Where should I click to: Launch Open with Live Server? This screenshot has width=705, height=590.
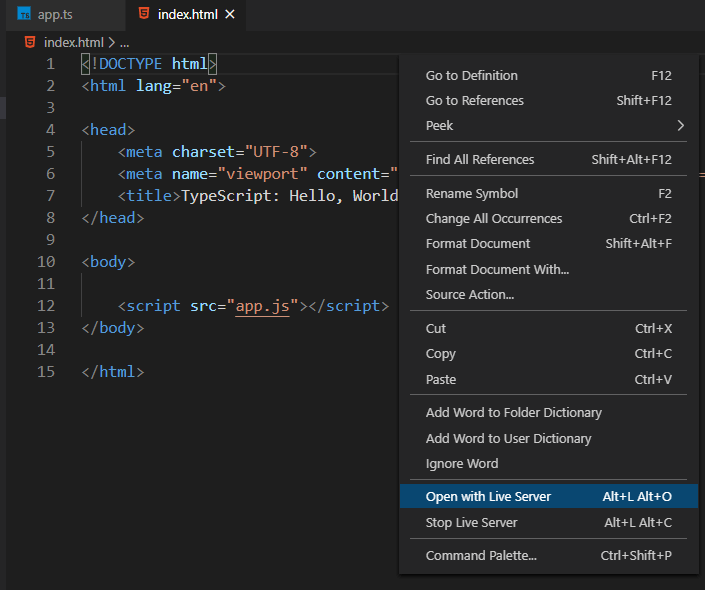click(488, 496)
